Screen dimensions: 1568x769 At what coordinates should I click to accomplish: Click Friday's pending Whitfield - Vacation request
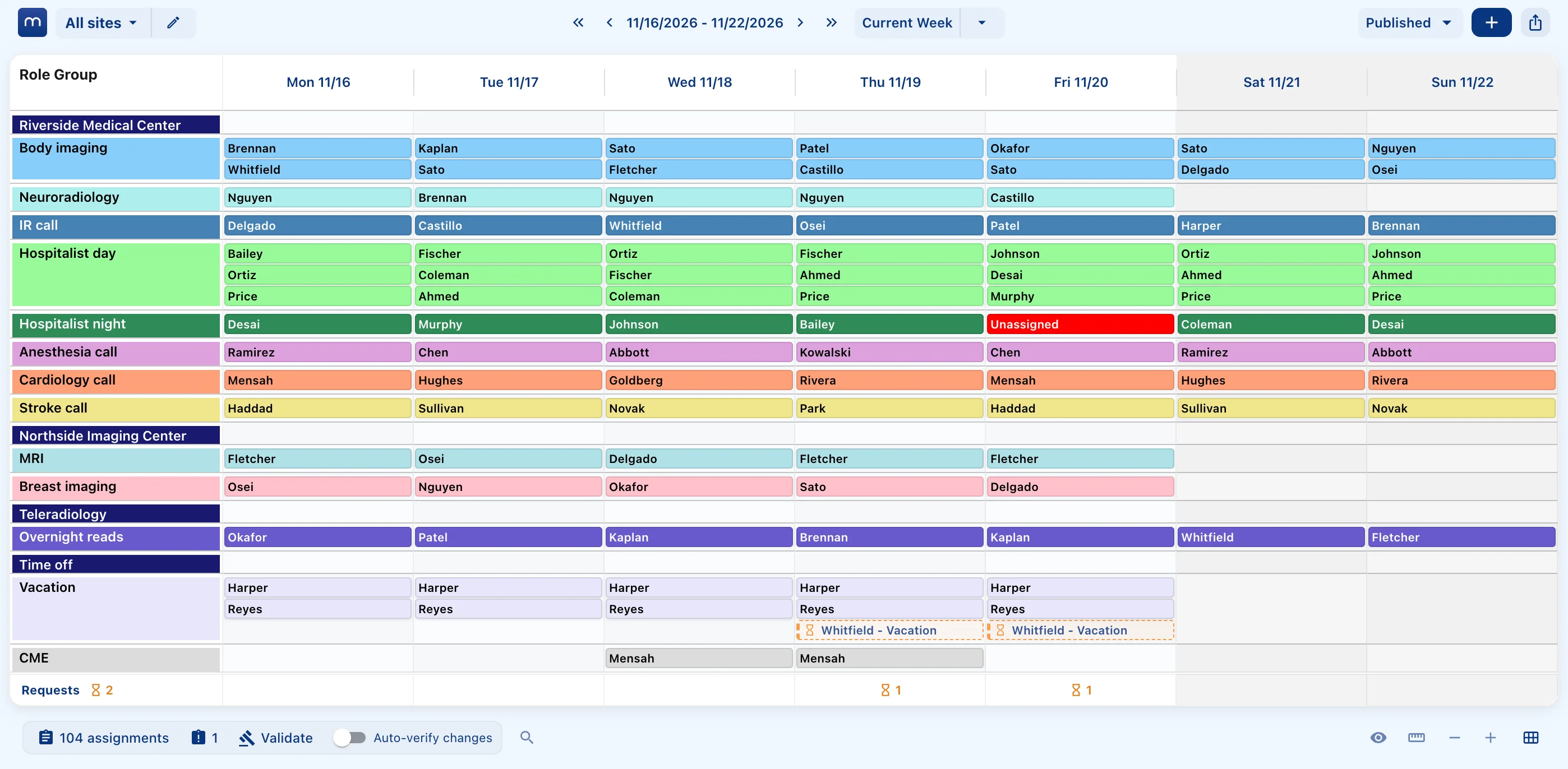coord(1081,631)
